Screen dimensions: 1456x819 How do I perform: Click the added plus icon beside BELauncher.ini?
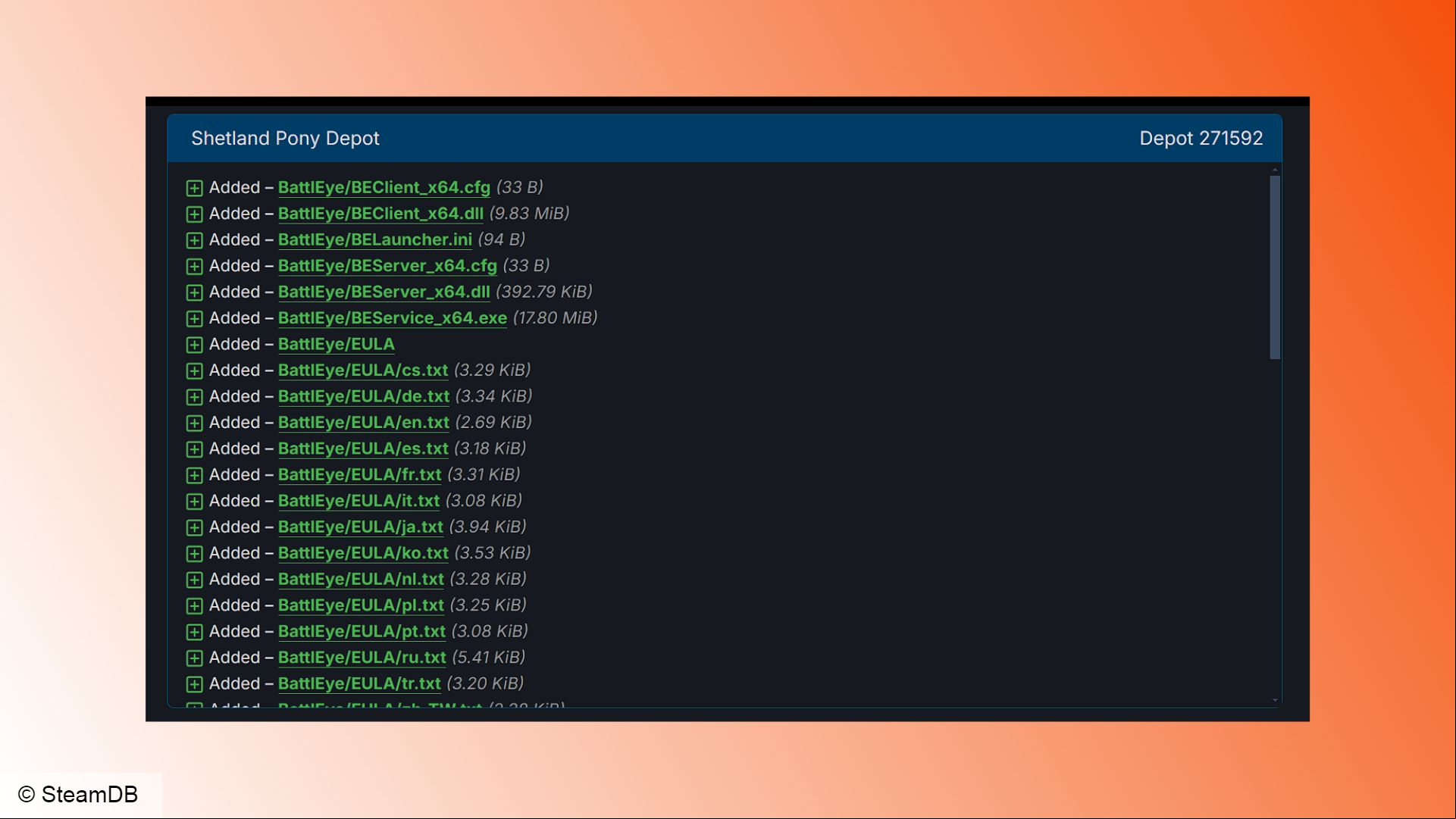tap(194, 240)
